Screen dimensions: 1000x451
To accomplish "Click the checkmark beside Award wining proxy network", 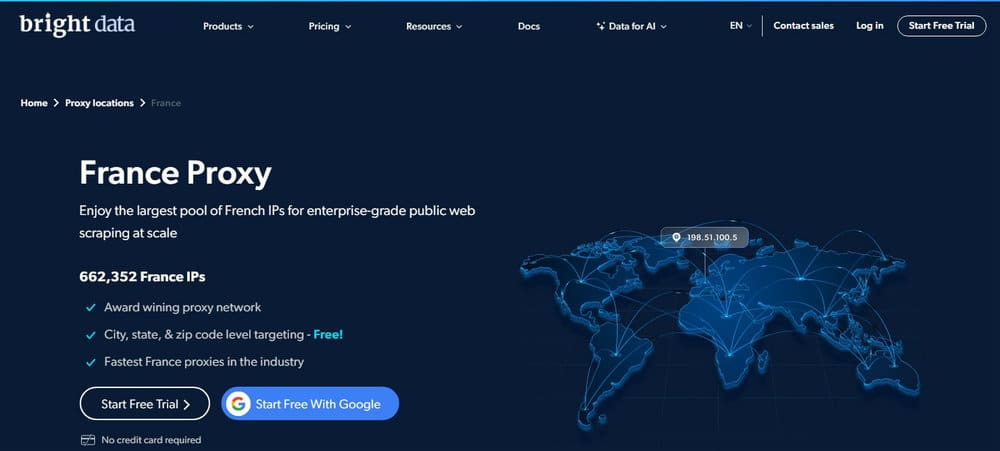I will [91, 308].
